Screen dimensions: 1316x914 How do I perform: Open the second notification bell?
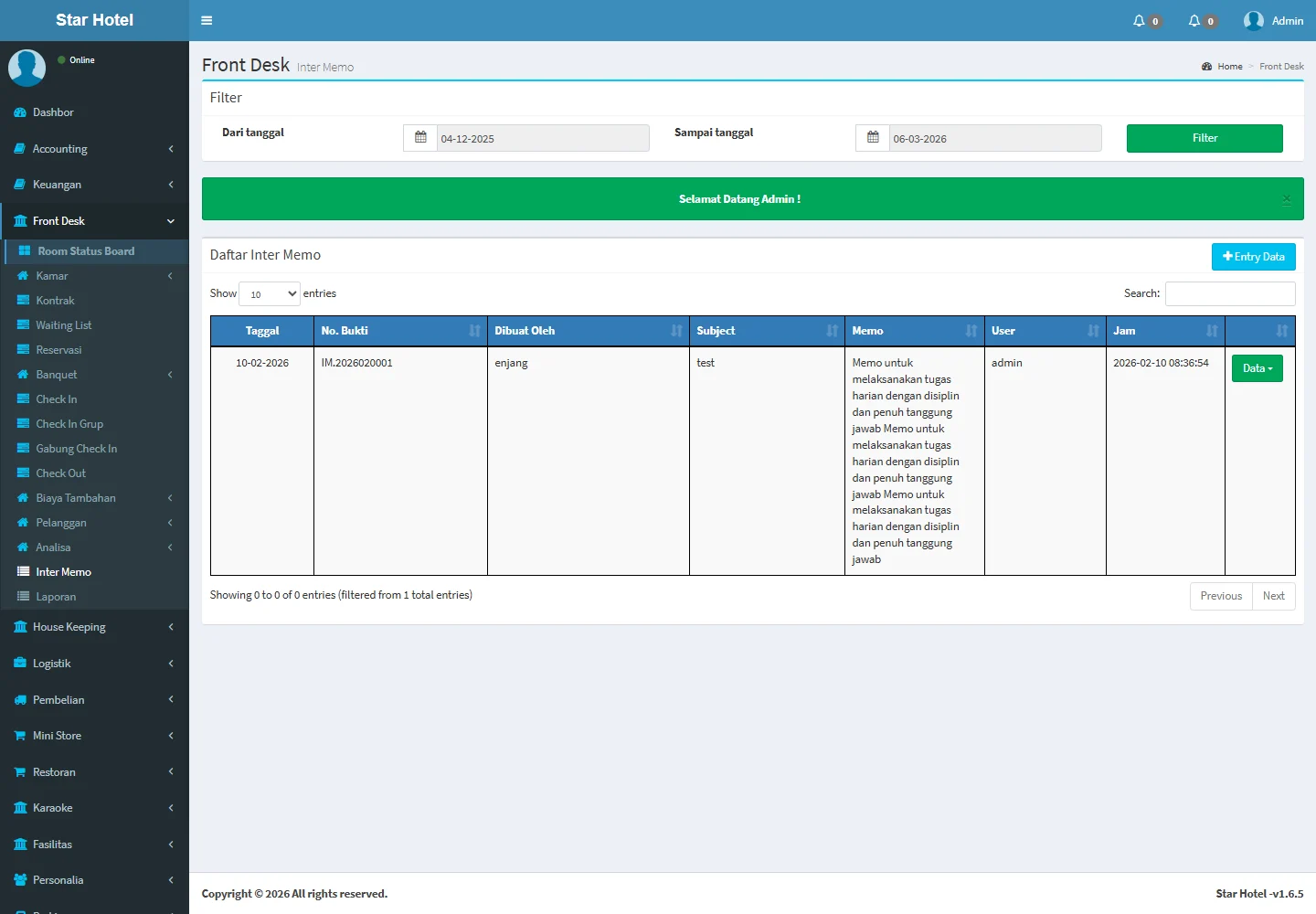[x=1194, y=20]
